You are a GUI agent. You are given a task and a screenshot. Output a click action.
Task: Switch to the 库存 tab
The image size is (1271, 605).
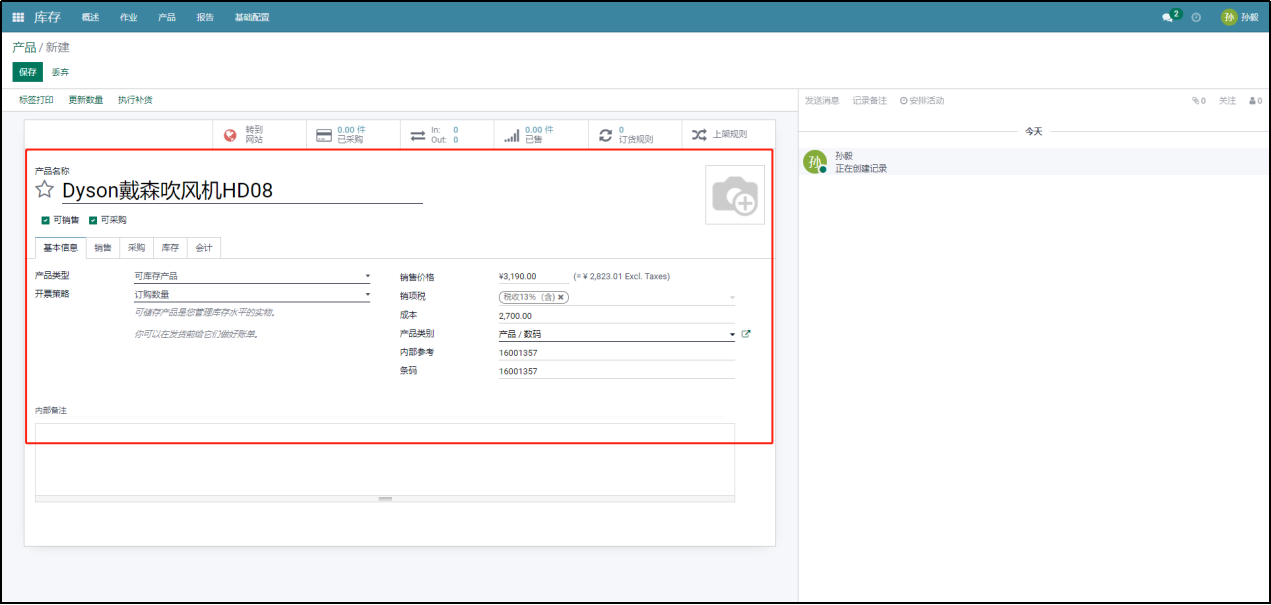tap(170, 248)
